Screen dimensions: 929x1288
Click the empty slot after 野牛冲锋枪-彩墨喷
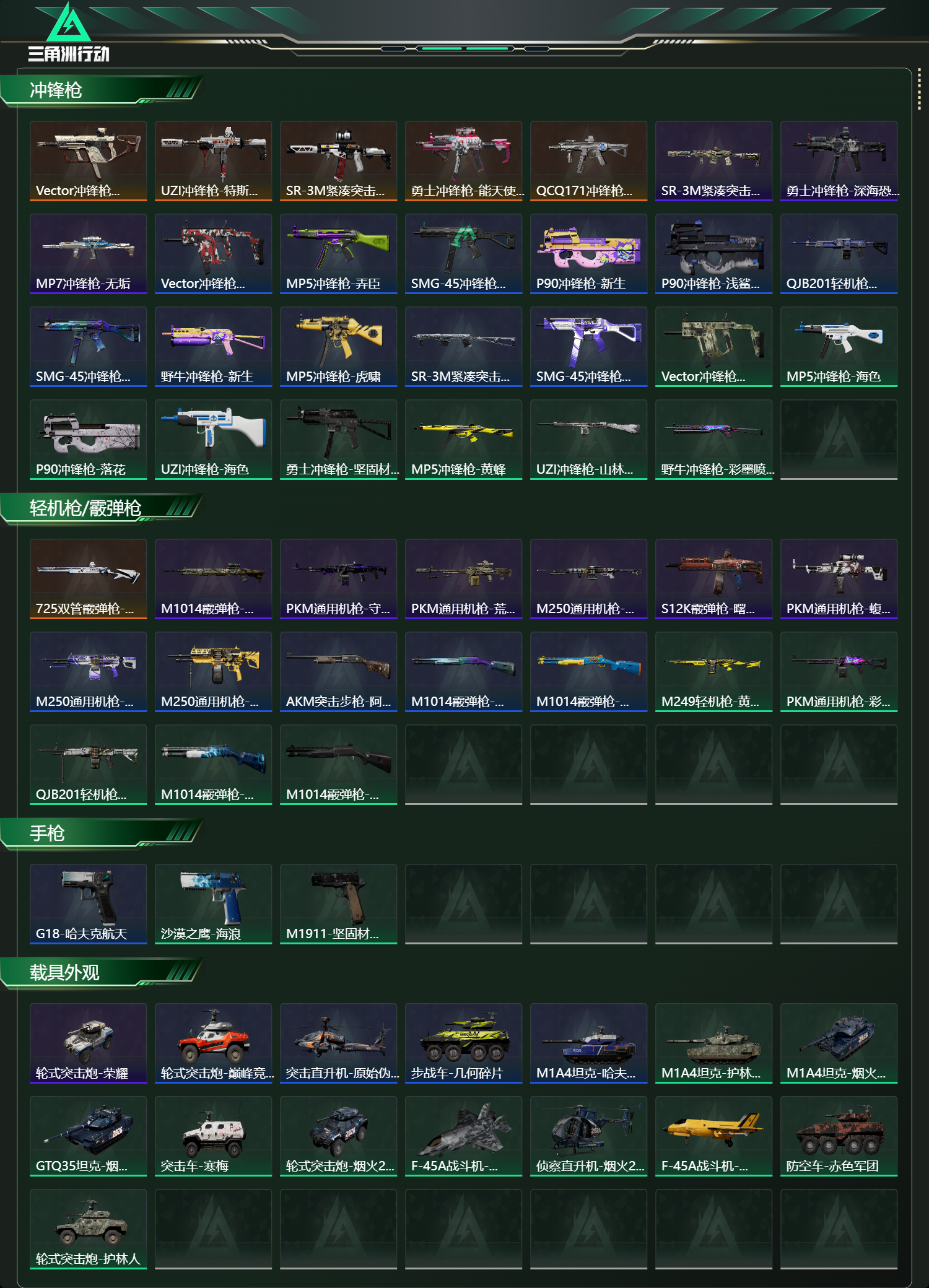(839, 439)
